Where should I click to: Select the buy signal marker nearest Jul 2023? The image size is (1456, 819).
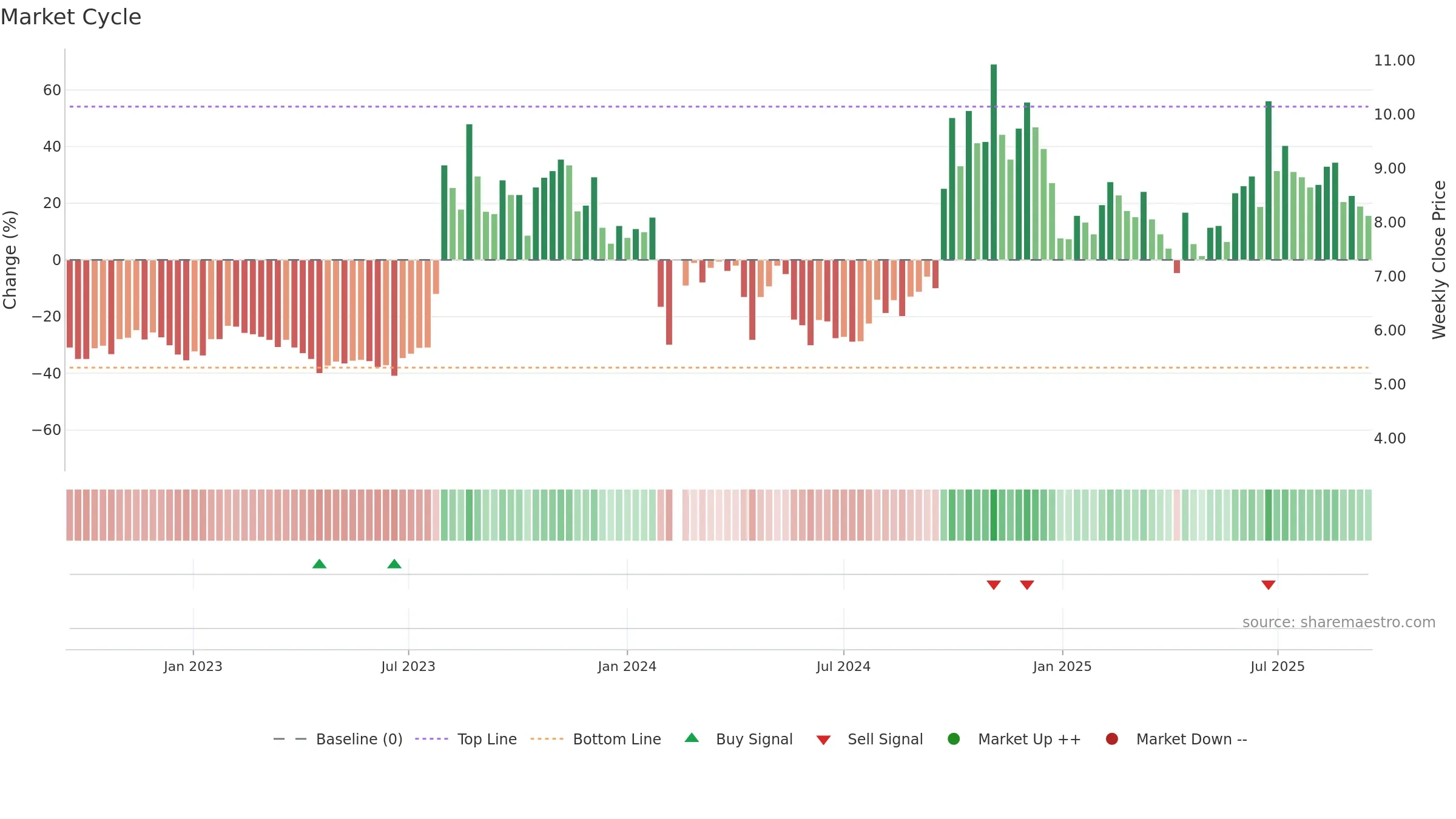pos(394,564)
